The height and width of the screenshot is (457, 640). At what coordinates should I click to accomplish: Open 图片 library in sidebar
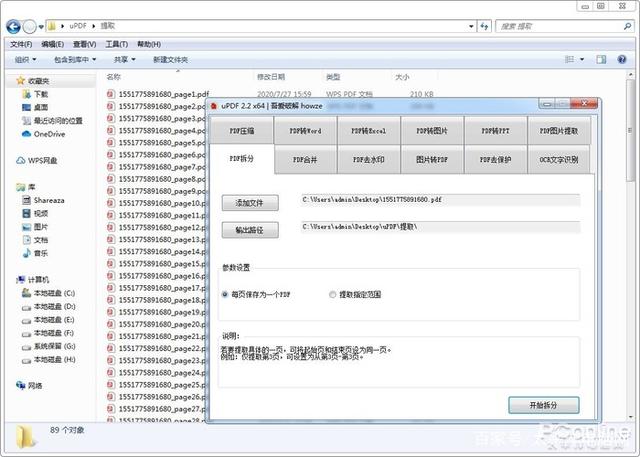coord(36,227)
